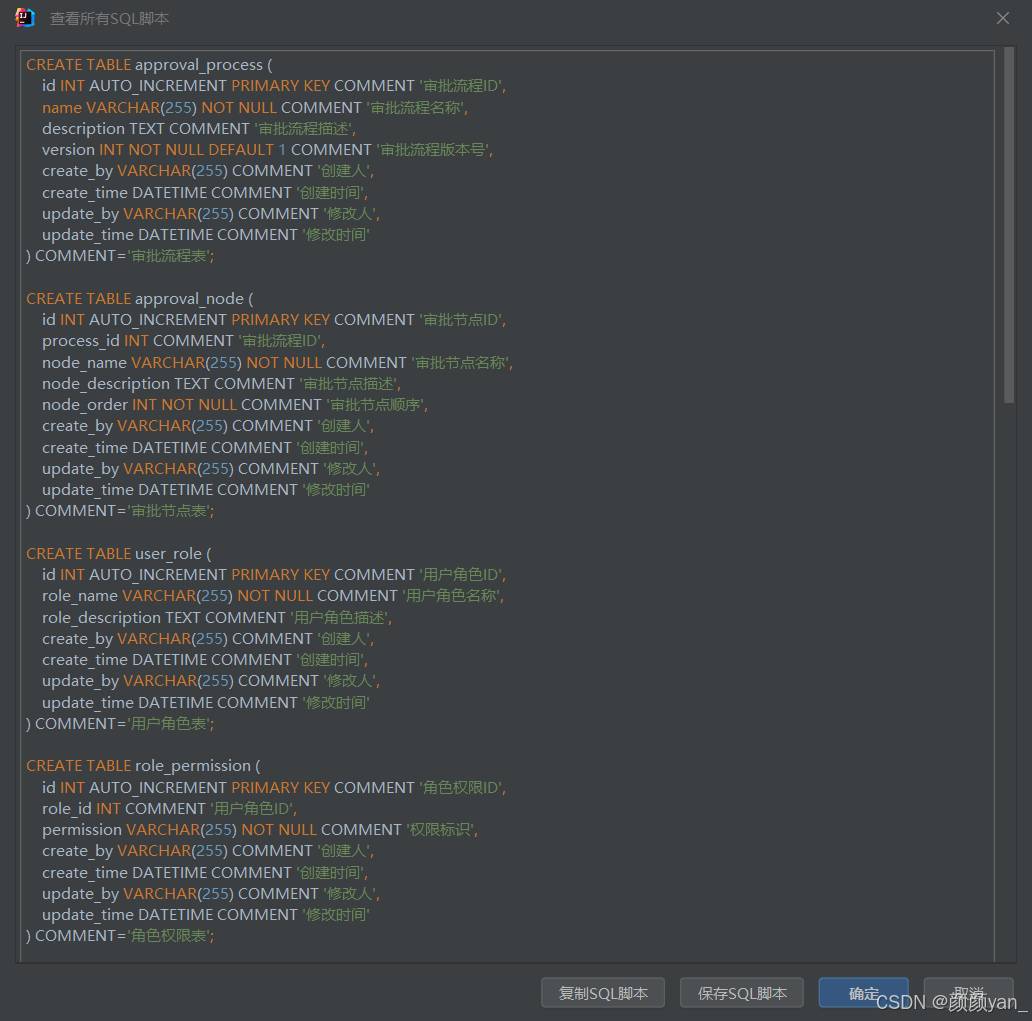This screenshot has width=1032, height=1021.
Task: Place cursor on CREATE TABLE user_role line
Action: [118, 554]
